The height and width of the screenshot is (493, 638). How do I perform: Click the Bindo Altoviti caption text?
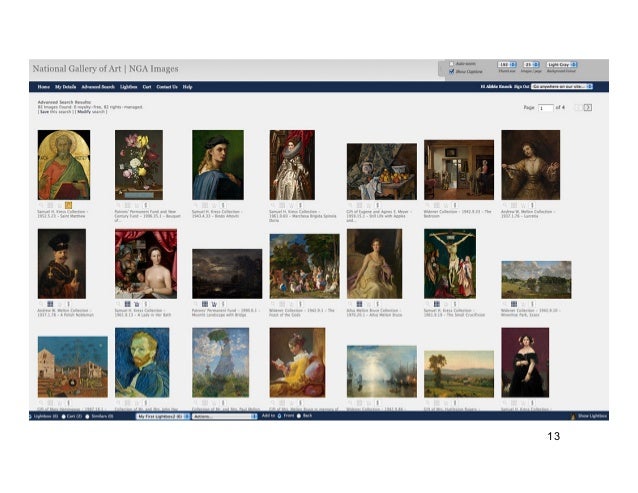click(x=217, y=214)
